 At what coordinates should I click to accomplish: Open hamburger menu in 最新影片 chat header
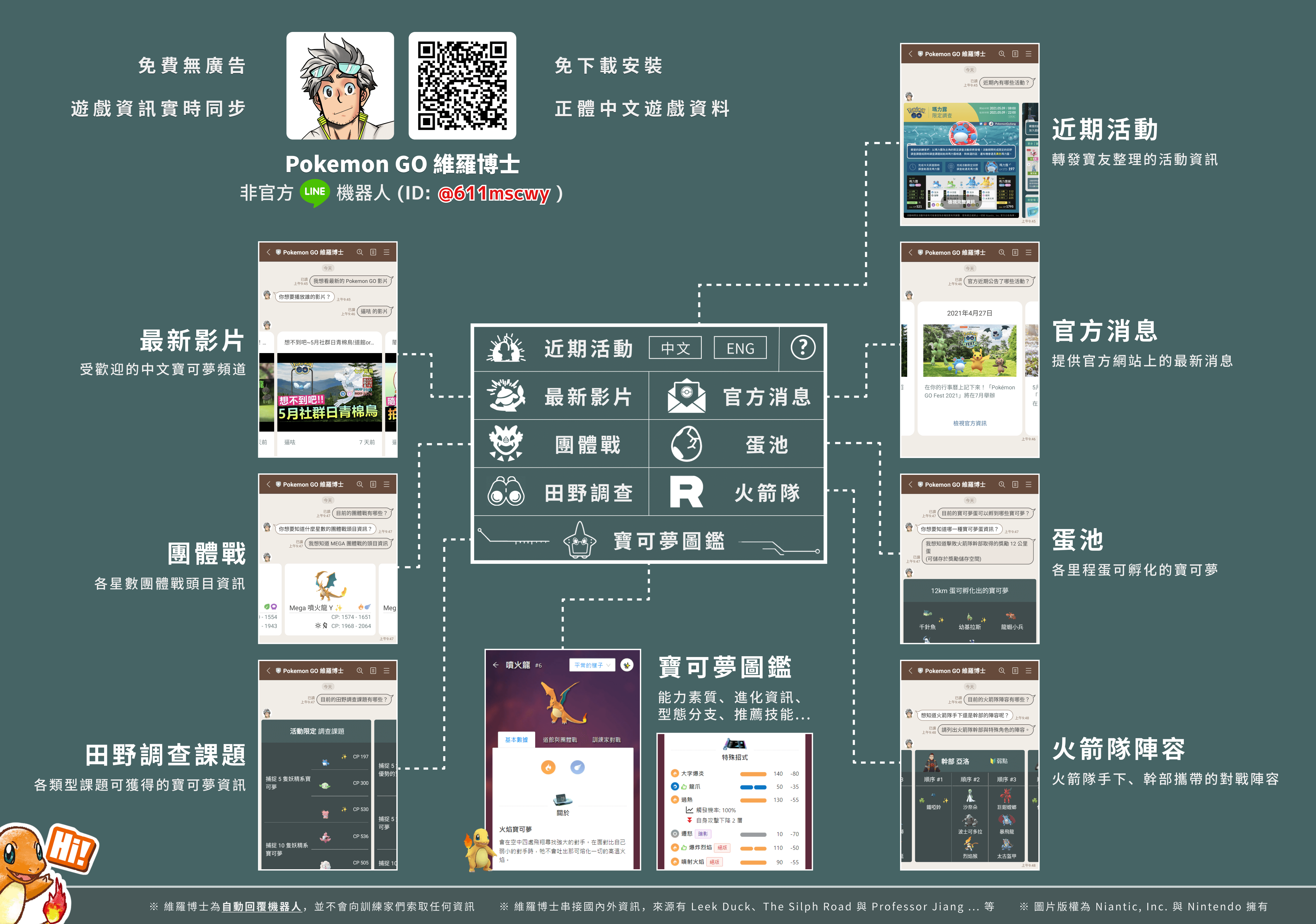point(387,252)
